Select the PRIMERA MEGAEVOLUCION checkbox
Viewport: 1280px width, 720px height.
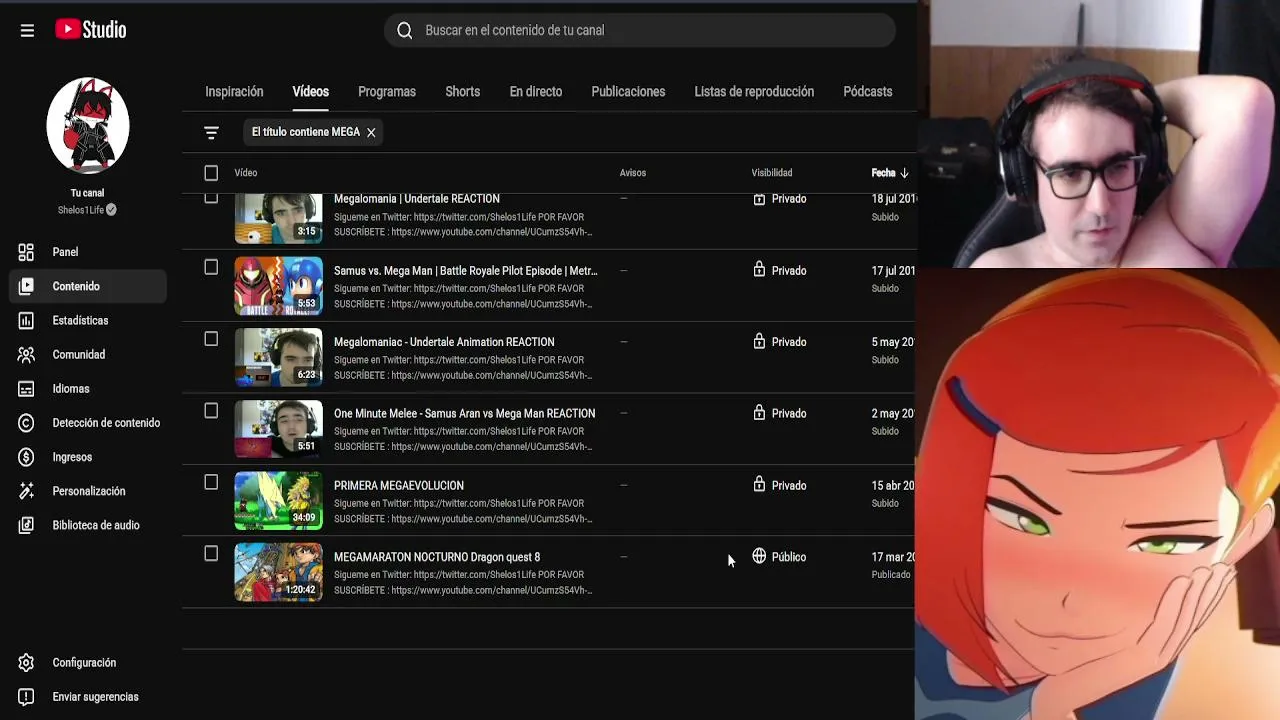point(211,482)
